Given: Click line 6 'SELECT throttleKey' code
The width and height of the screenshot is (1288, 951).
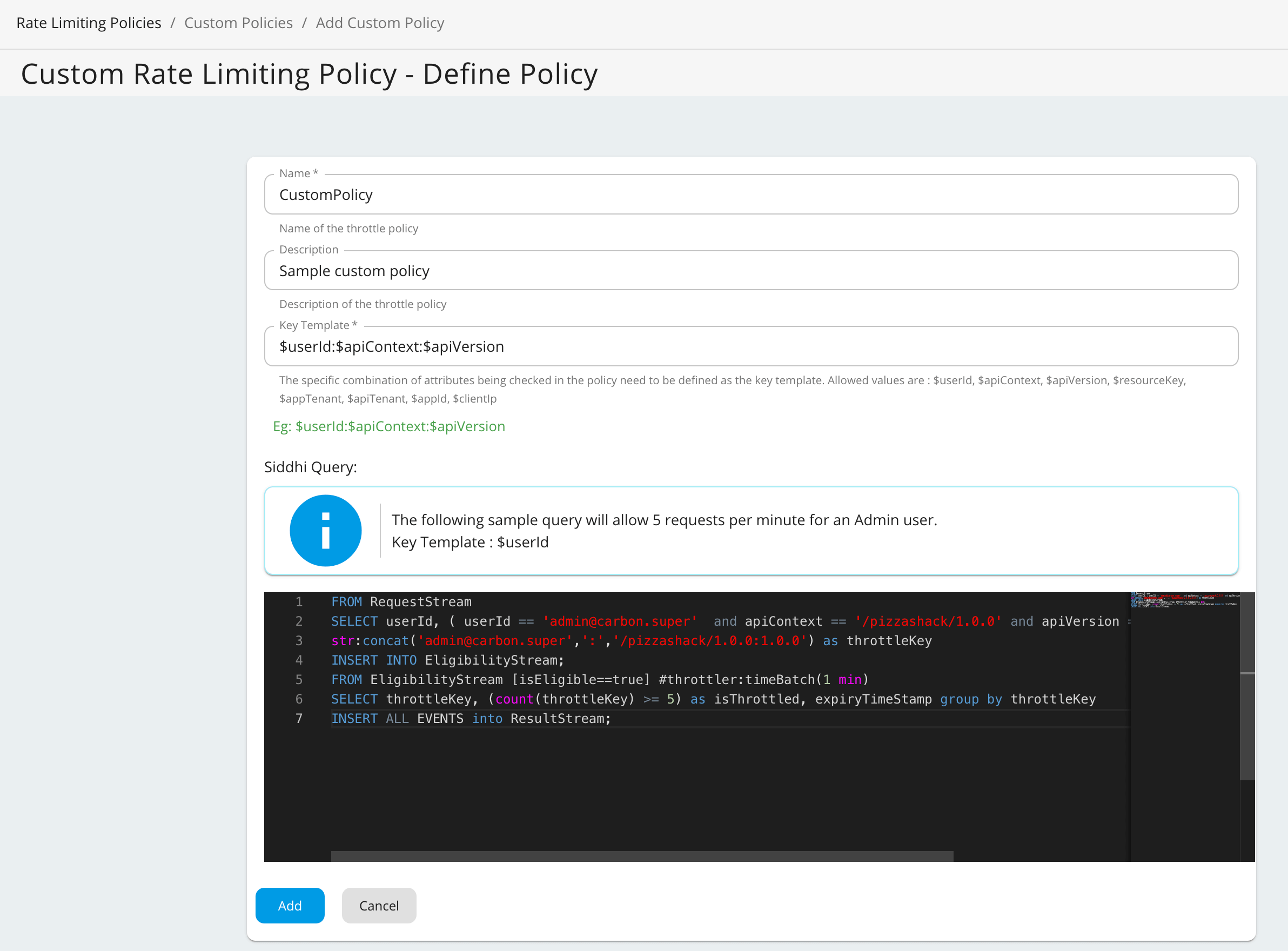Looking at the screenshot, I should click(x=714, y=699).
